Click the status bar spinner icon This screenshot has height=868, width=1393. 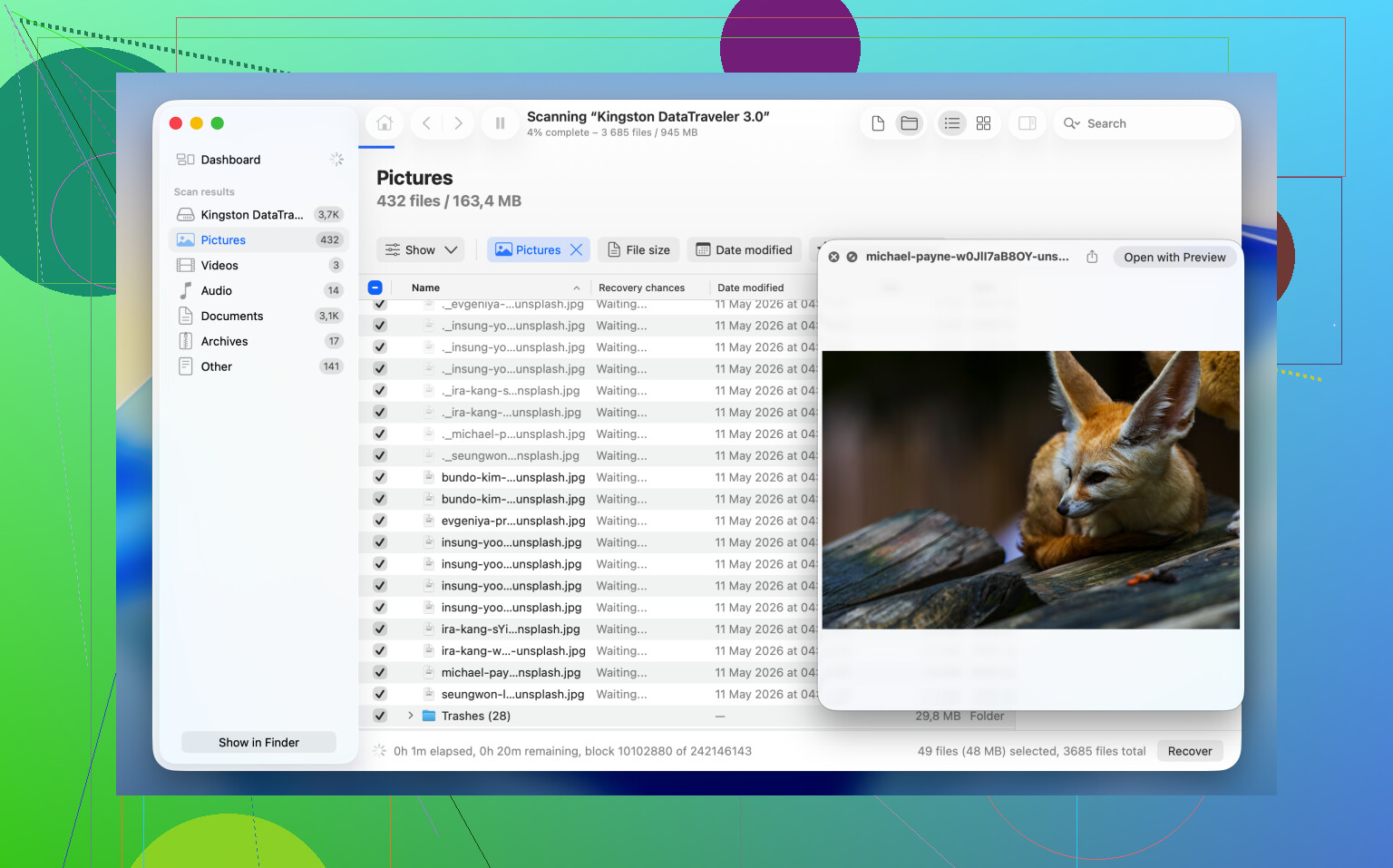click(379, 751)
